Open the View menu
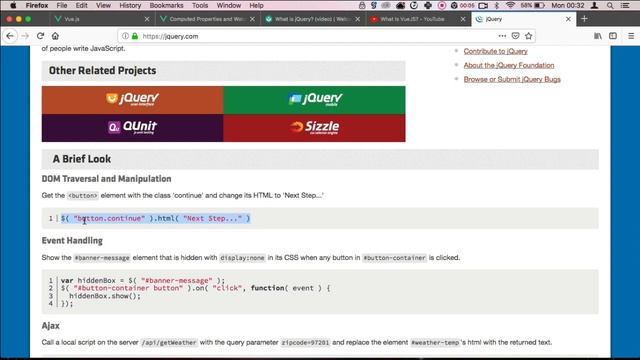 pyautogui.click(x=103, y=5)
